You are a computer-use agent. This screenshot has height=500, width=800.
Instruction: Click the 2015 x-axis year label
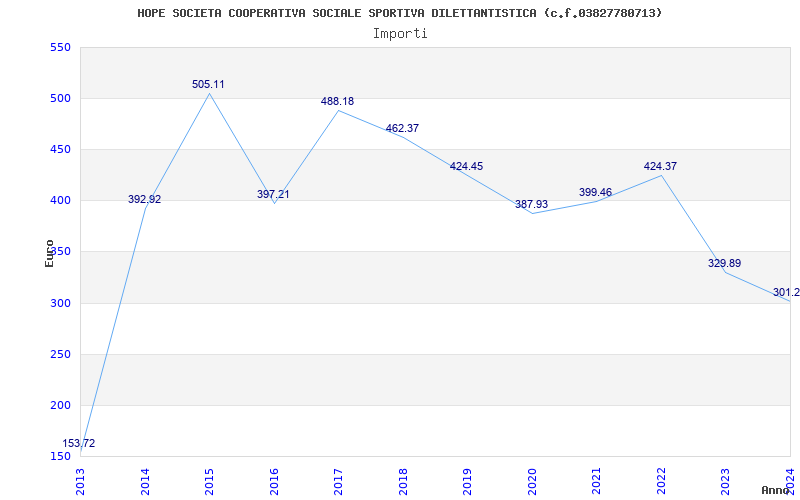209,481
